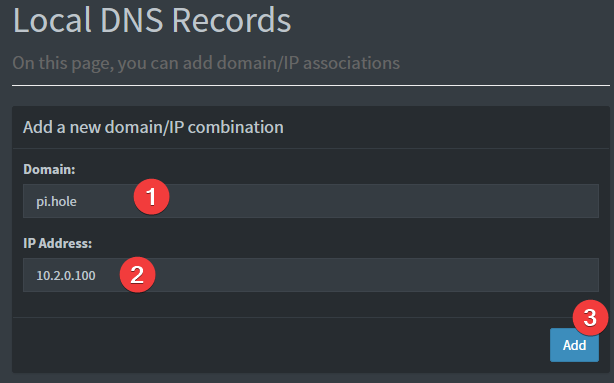Place cursor at right end of Domain field

click(591, 201)
